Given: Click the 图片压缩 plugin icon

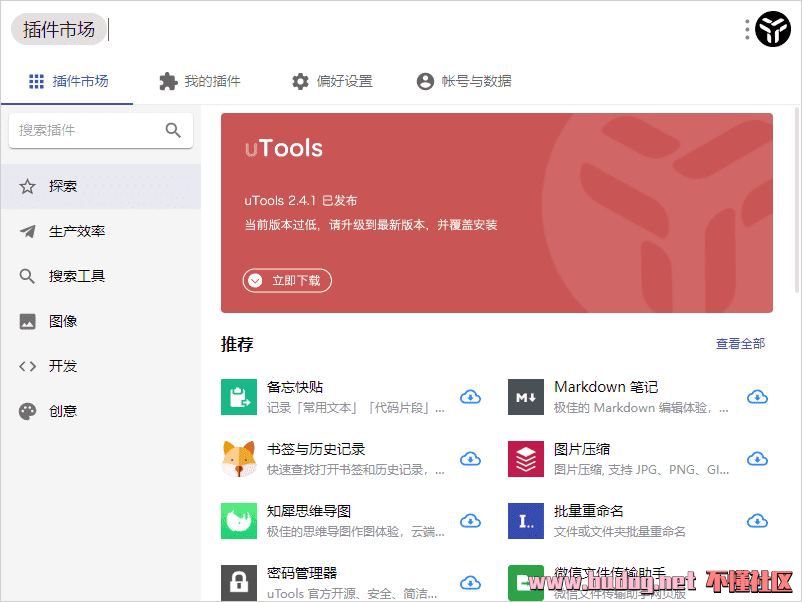Looking at the screenshot, I should point(526,459).
